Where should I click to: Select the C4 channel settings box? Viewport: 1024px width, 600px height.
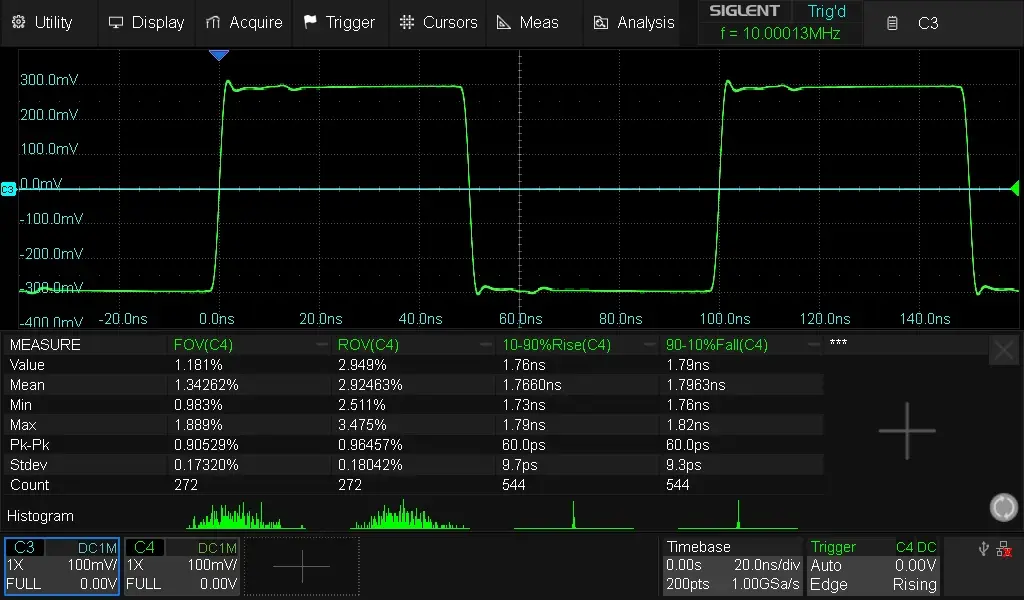[x=182, y=566]
